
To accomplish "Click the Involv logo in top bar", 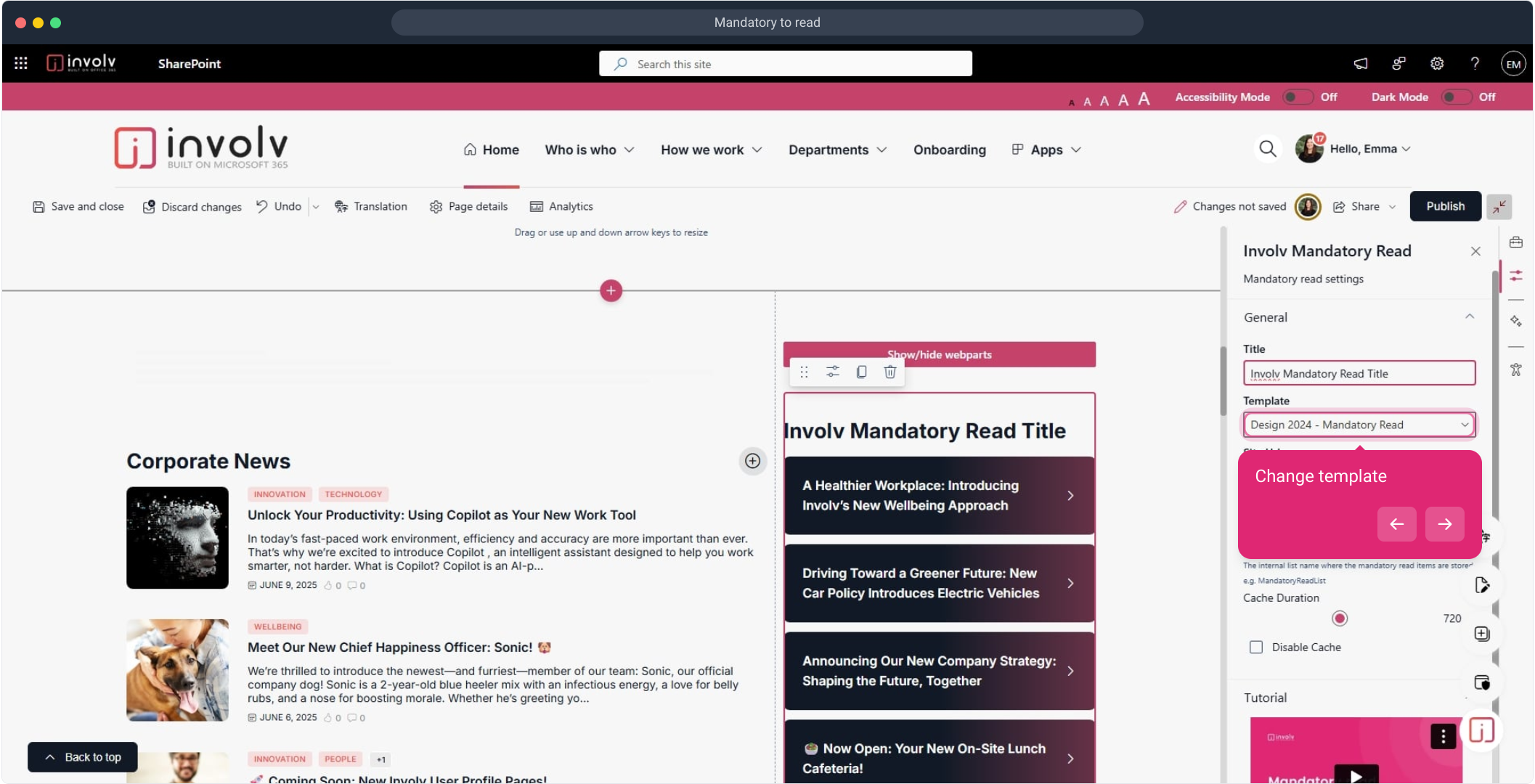I will click(x=81, y=63).
